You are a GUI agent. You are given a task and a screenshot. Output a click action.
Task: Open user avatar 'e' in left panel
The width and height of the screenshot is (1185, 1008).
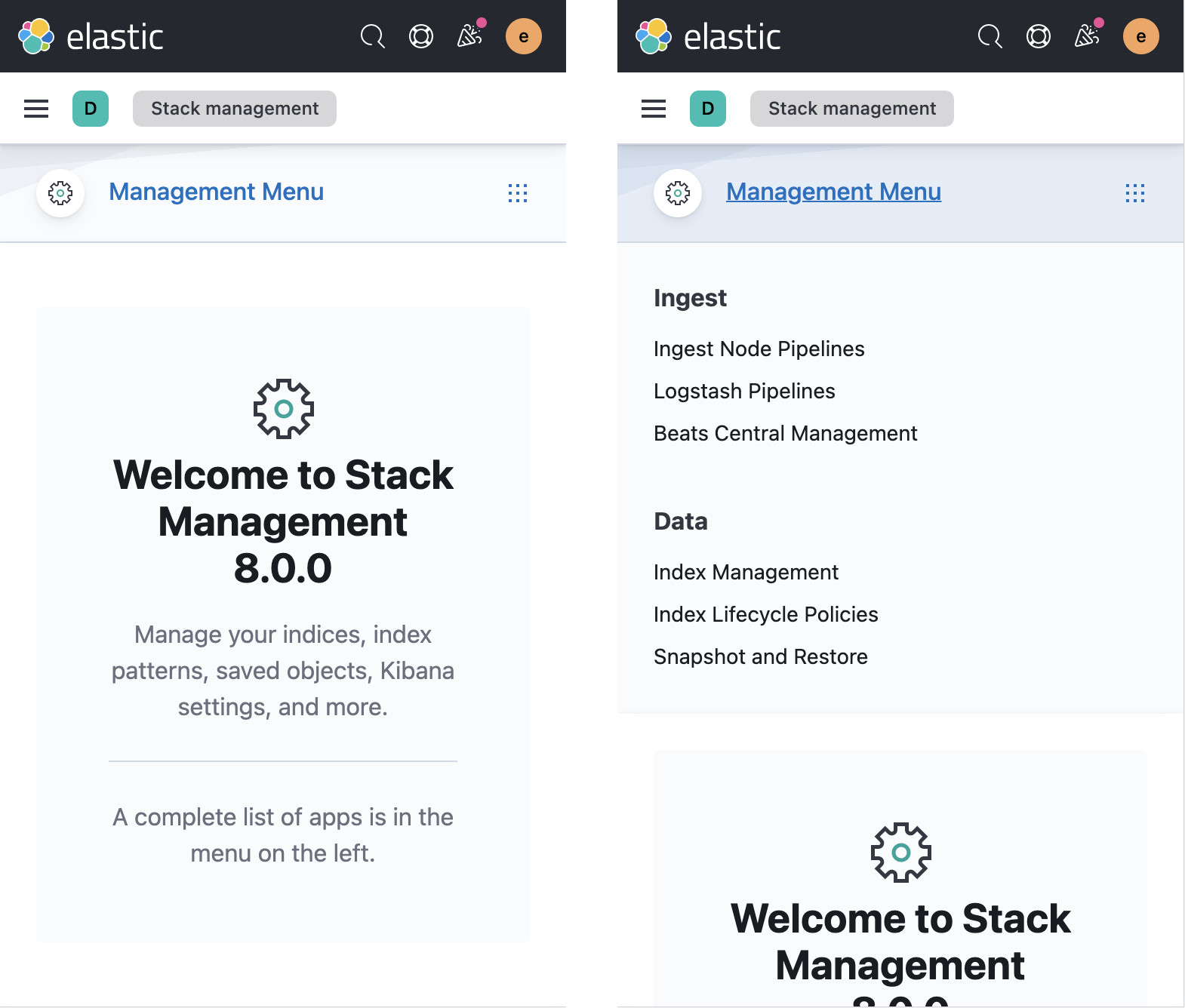(524, 36)
